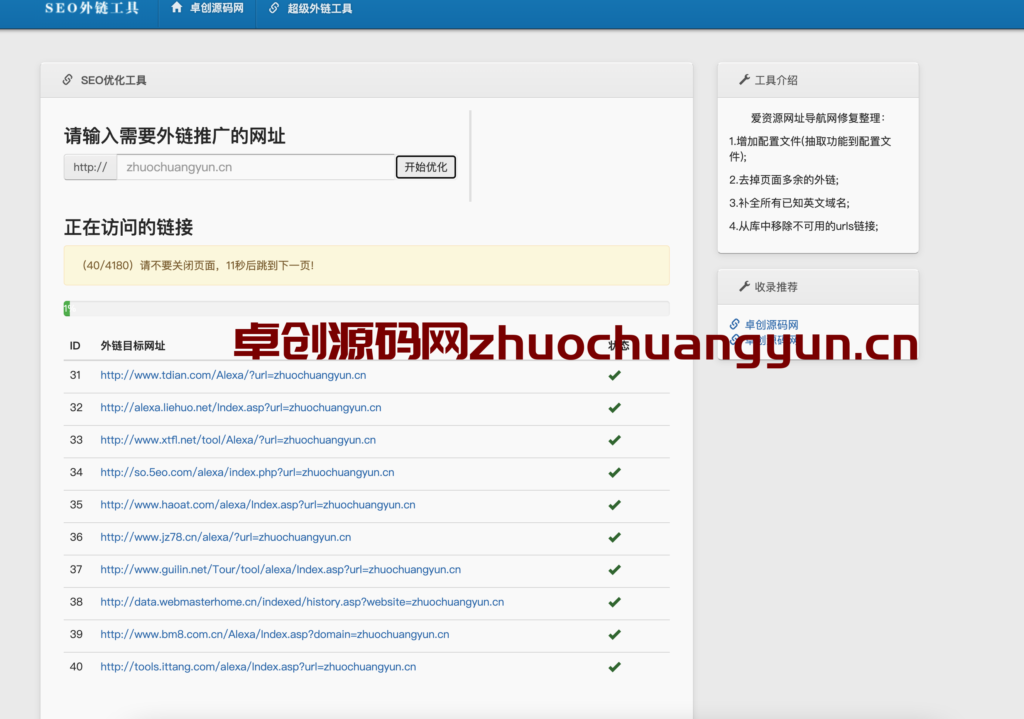Viewport: 1024px width, 719px height.
Task: Click ID cell 35 in the table
Action: (x=76, y=505)
